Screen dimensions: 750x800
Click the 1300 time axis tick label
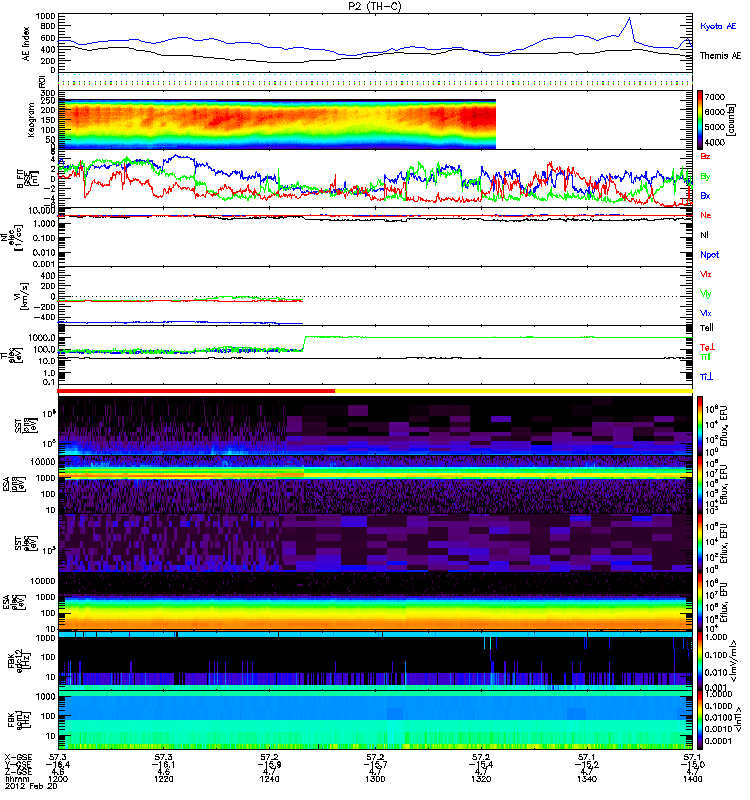(375, 779)
